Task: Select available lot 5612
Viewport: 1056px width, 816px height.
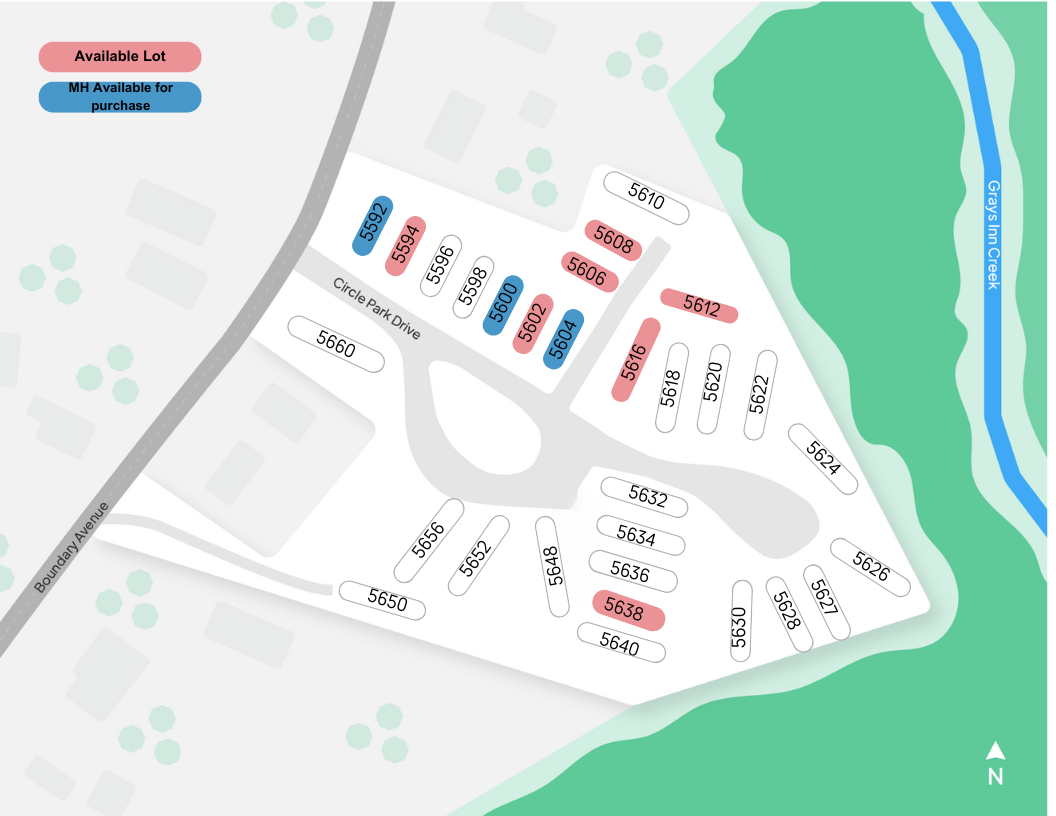Action: coord(699,306)
